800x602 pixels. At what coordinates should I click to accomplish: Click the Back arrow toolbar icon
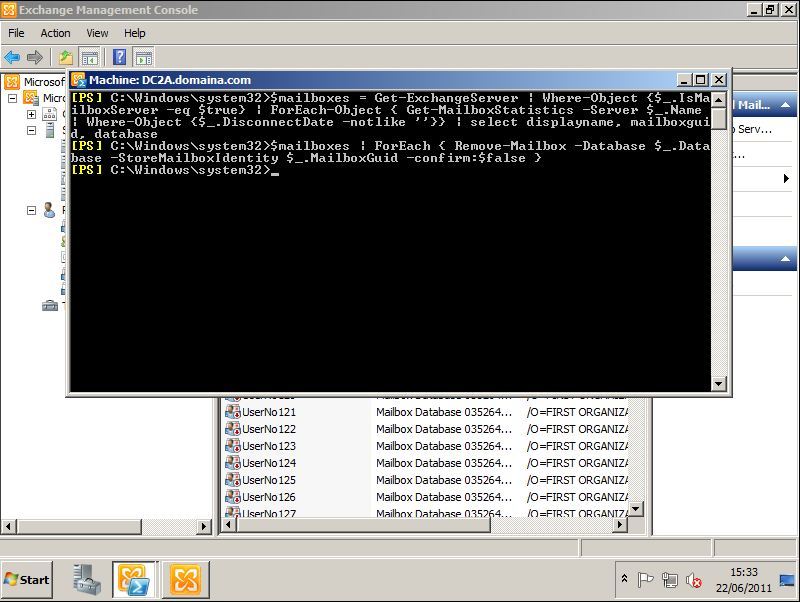click(12, 57)
